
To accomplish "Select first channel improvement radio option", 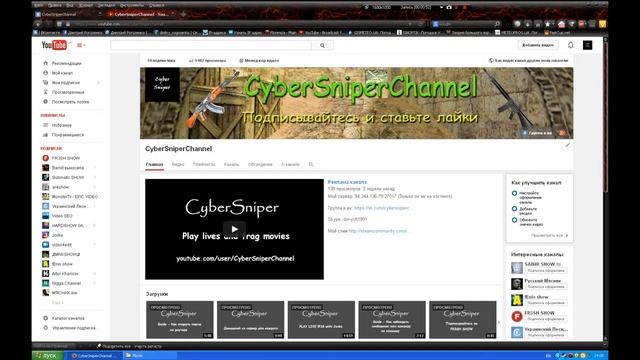I will click(514, 193).
